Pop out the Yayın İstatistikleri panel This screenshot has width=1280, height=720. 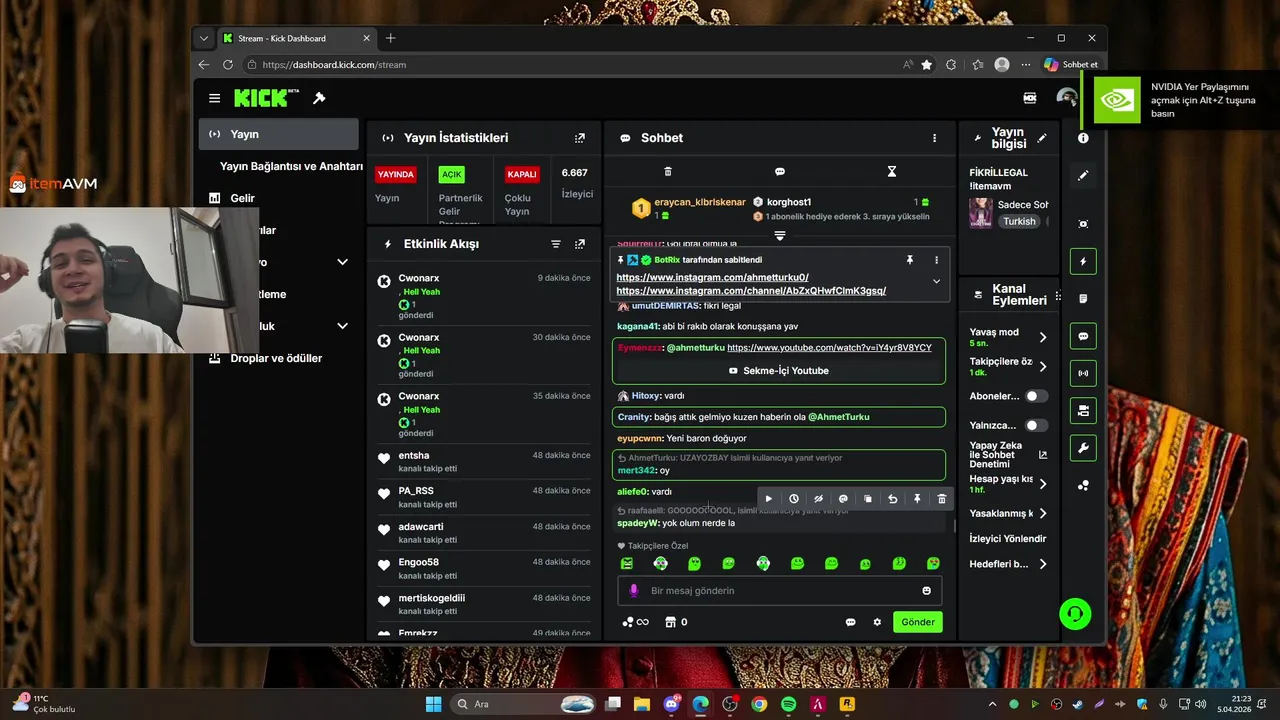point(580,138)
